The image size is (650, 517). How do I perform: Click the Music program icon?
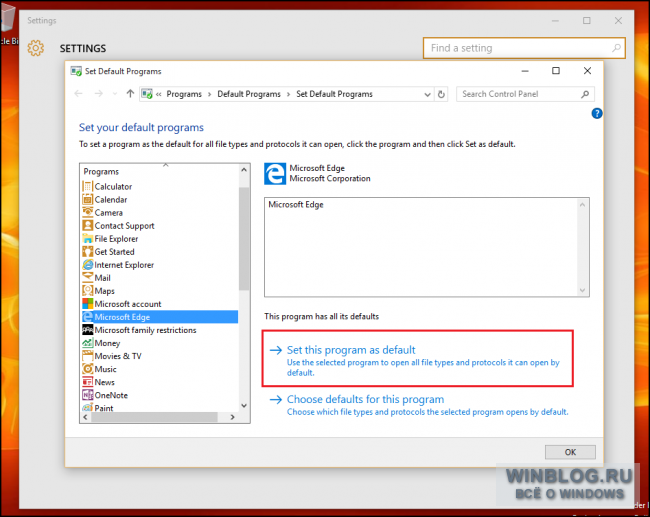click(87, 369)
